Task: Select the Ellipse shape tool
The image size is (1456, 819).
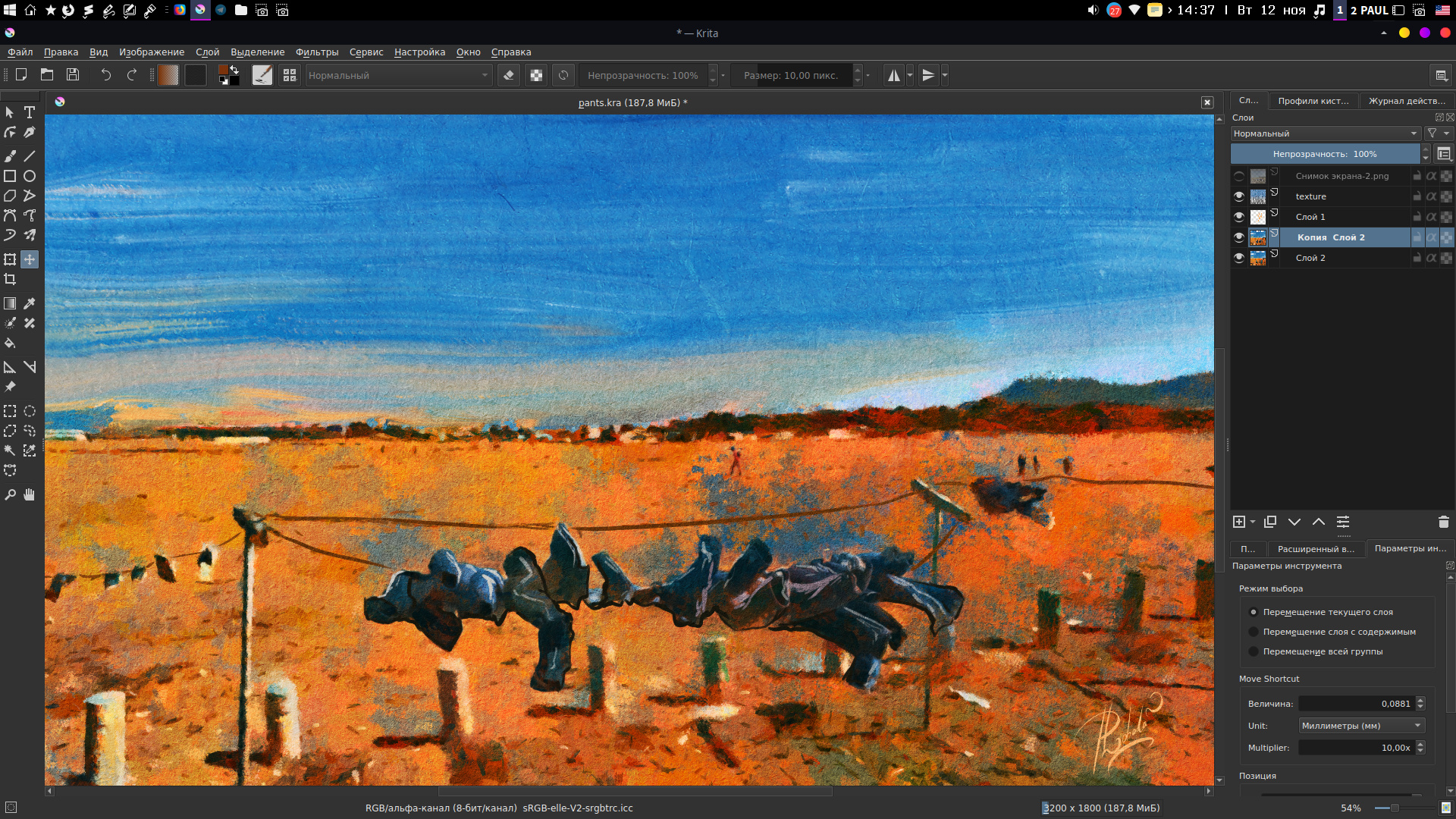Action: (30, 176)
